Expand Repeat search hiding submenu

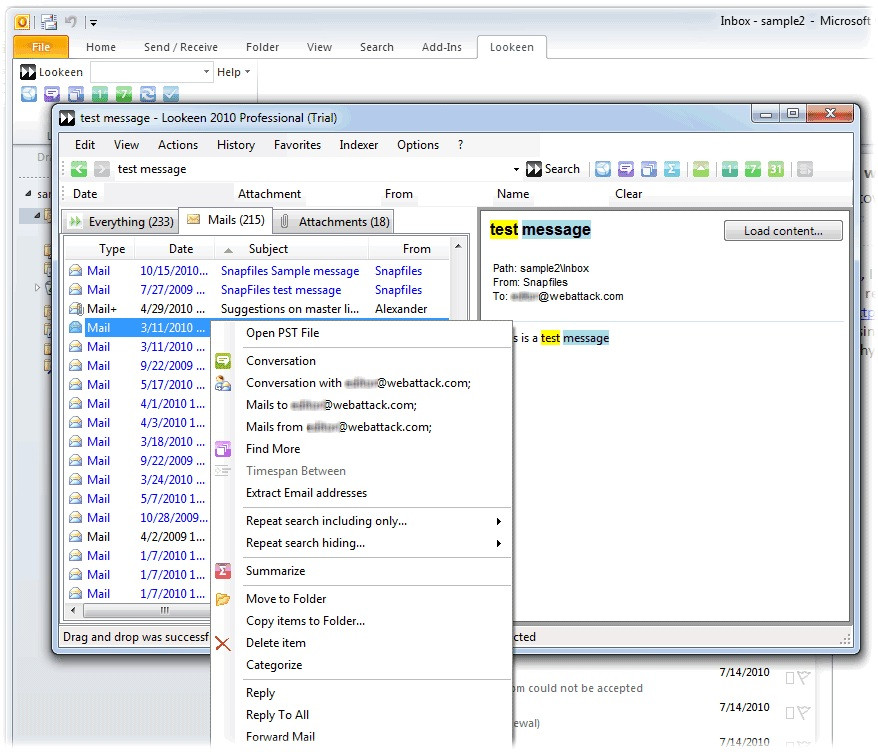click(498, 543)
